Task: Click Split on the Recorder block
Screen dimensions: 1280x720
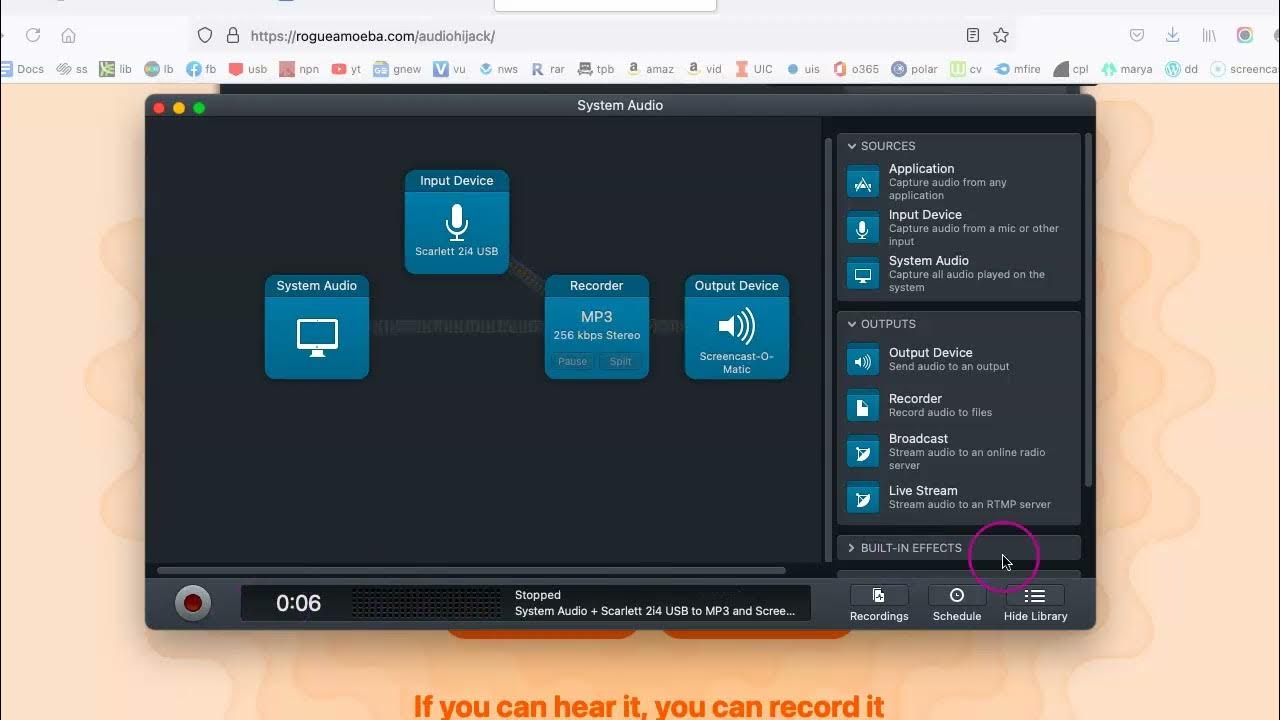Action: coord(621,361)
